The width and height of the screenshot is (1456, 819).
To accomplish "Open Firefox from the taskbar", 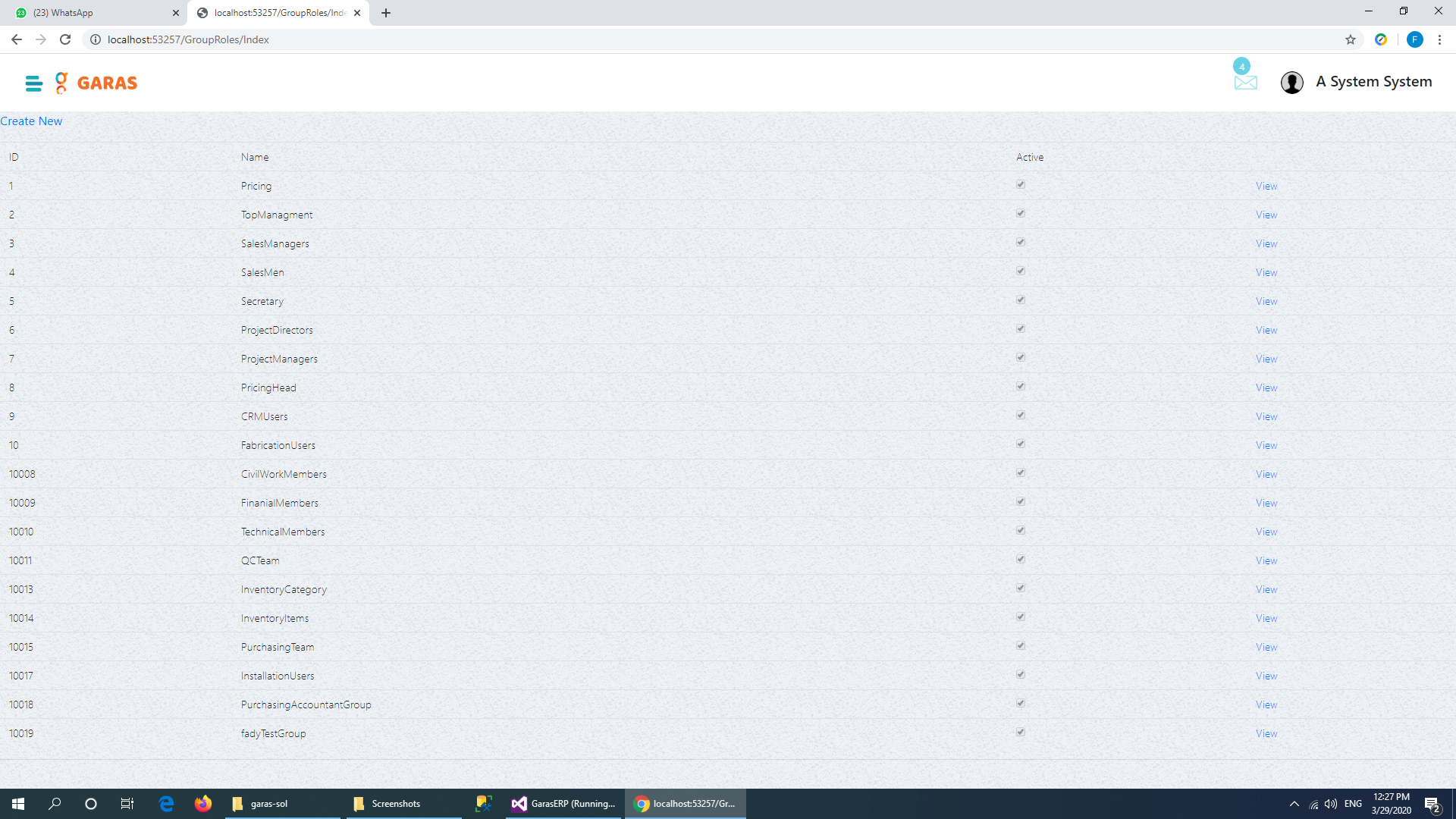I will (202, 804).
